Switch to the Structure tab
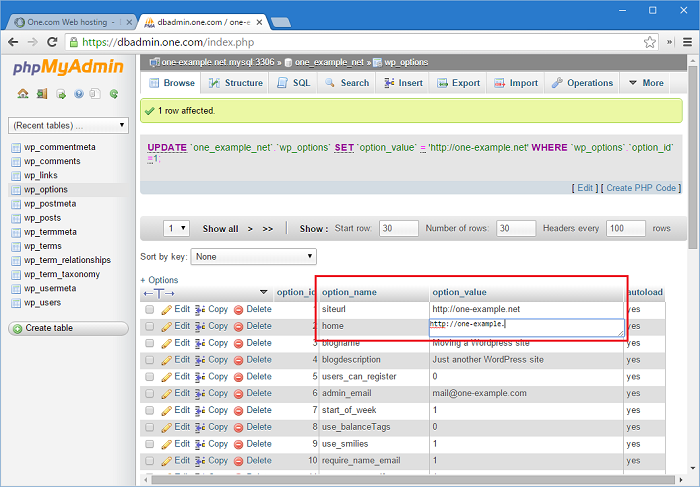The height and width of the screenshot is (487, 700). click(x=236, y=83)
